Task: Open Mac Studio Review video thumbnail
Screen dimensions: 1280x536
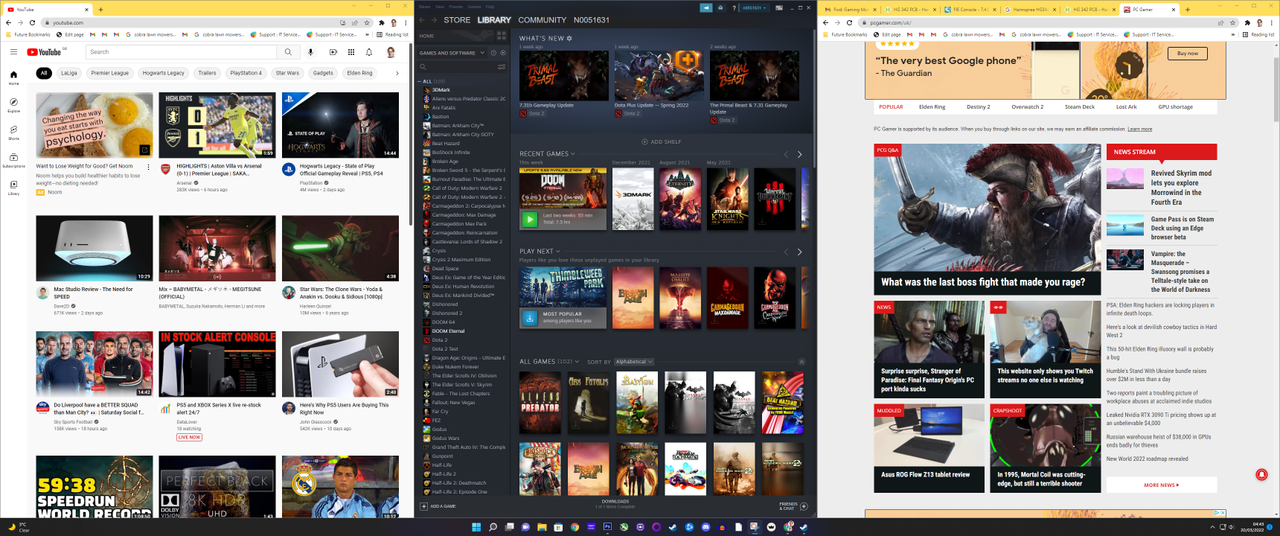Action: [x=94, y=248]
